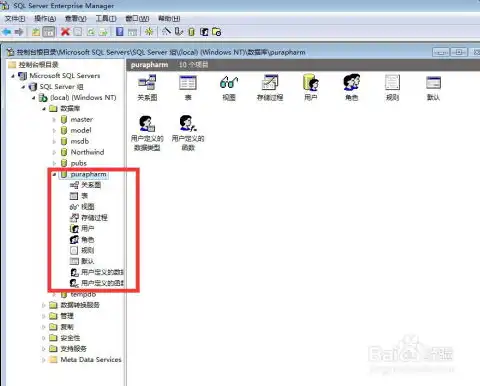Viewport: 480px width, 386px height.
Task: Open 用户定义的数据类型 icon in right pane
Action: click(147, 133)
